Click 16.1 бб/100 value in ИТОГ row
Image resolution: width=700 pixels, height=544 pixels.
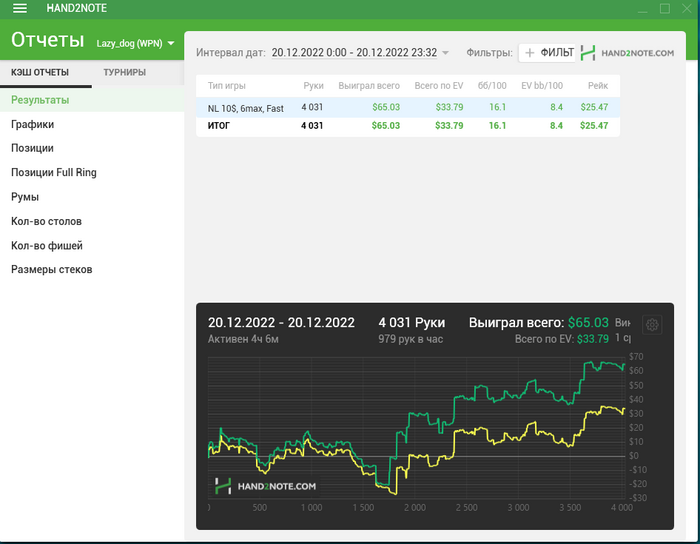(497, 125)
